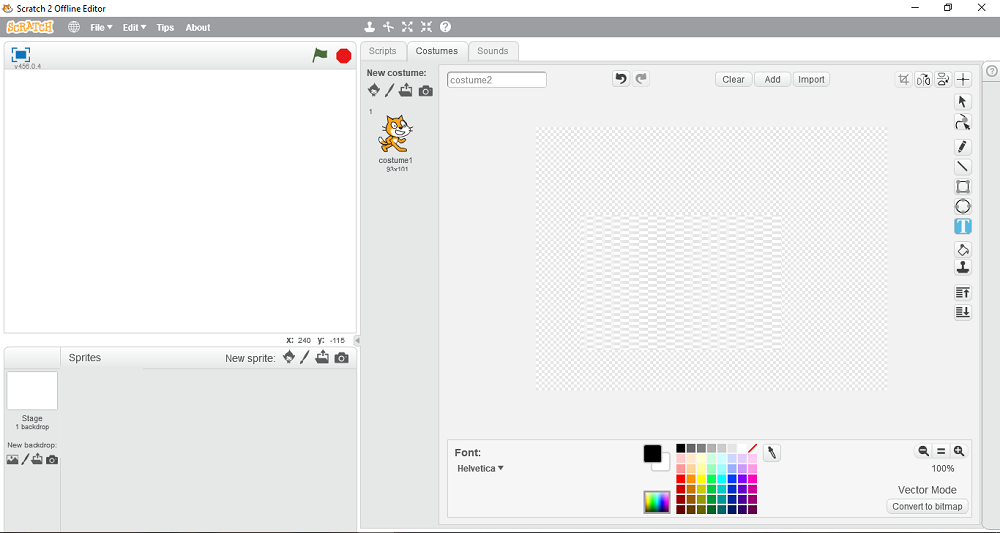Open the About menu item
Viewport: 1000px width, 533px height.
point(198,27)
